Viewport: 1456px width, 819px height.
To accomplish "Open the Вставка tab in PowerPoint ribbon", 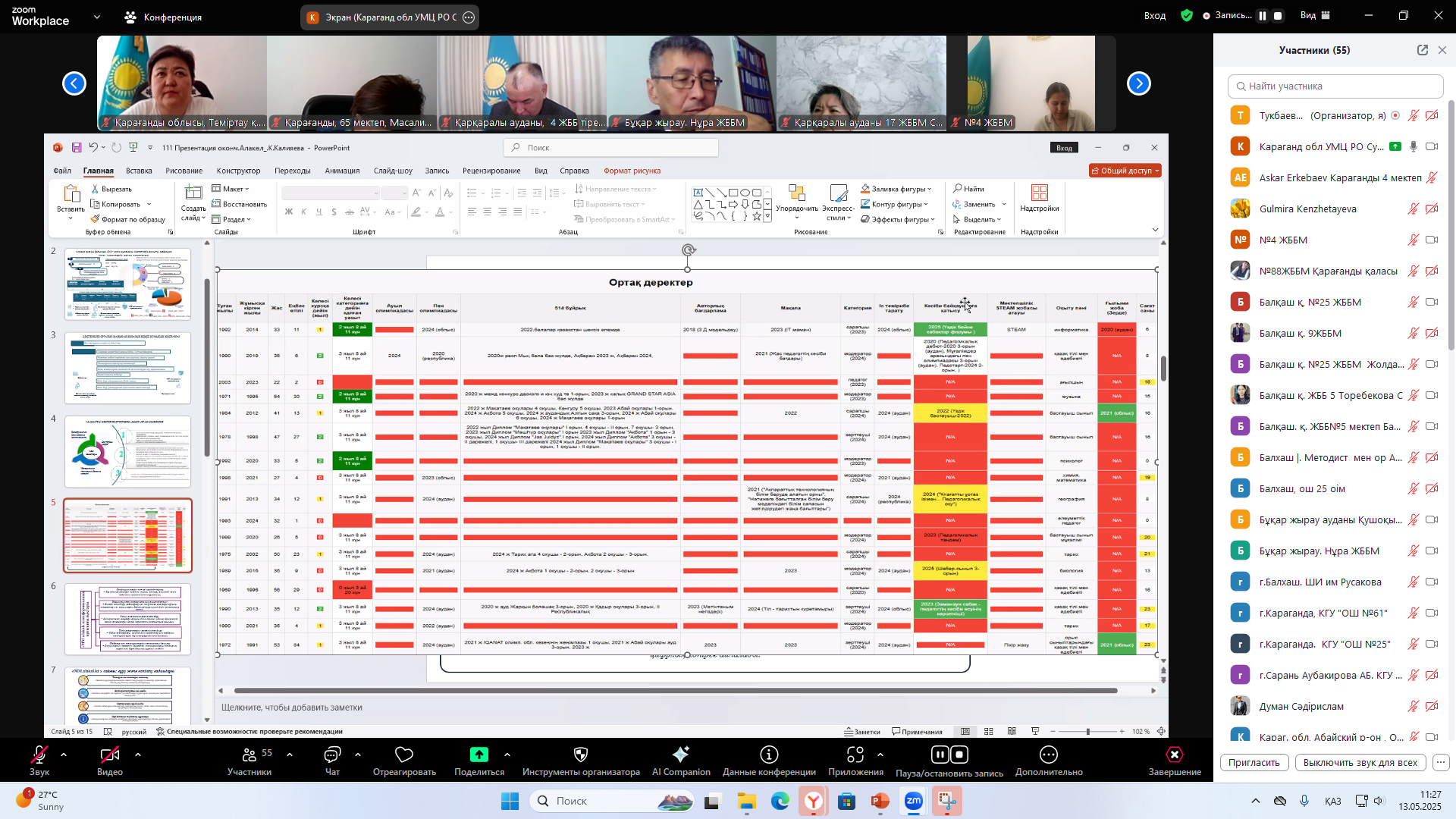I will tap(139, 171).
